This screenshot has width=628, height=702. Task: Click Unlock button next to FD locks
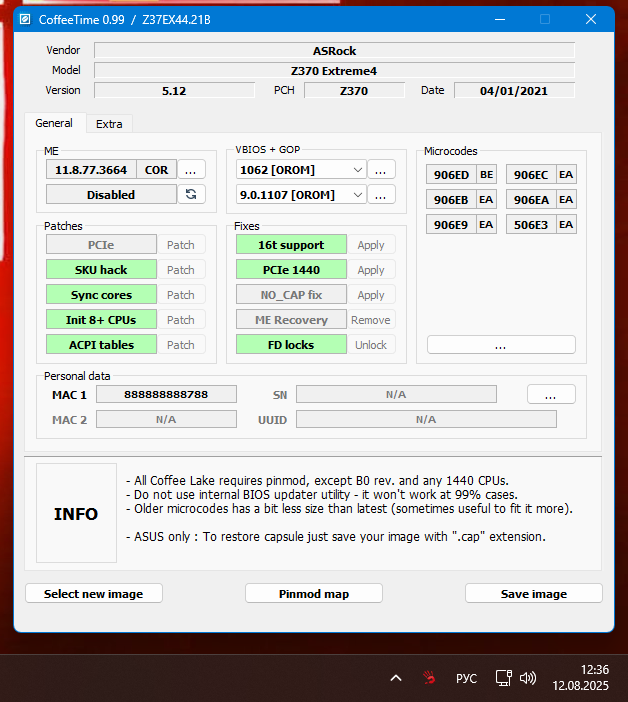pos(371,345)
